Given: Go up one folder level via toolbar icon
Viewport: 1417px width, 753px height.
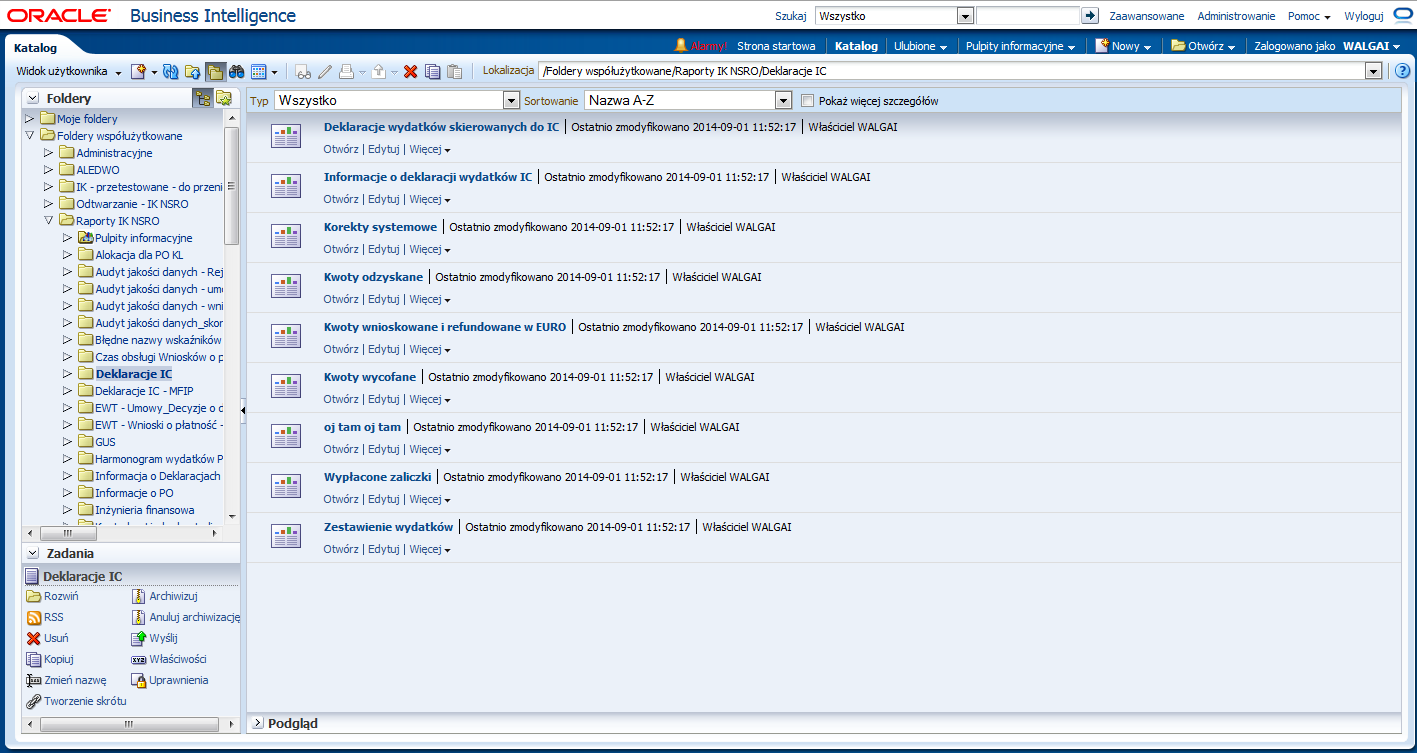Looking at the screenshot, I should pyautogui.click(x=193, y=71).
